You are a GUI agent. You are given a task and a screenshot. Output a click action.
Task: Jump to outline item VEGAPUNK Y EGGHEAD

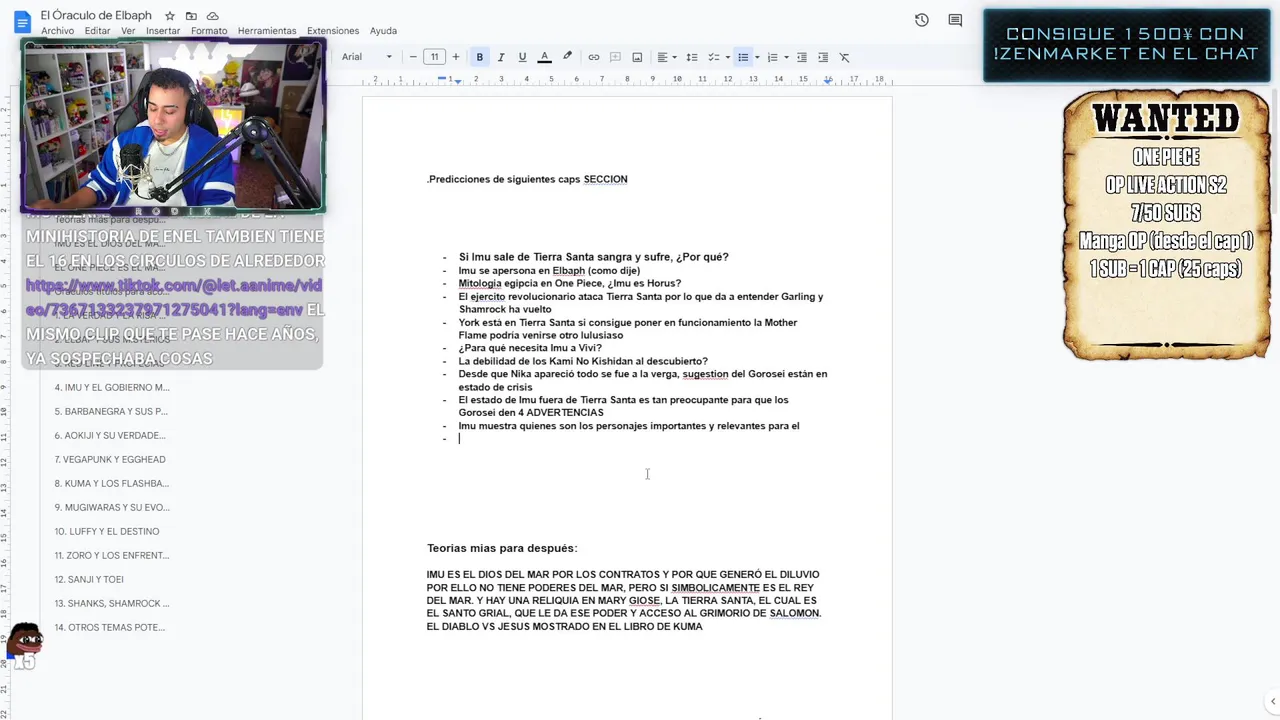110,459
